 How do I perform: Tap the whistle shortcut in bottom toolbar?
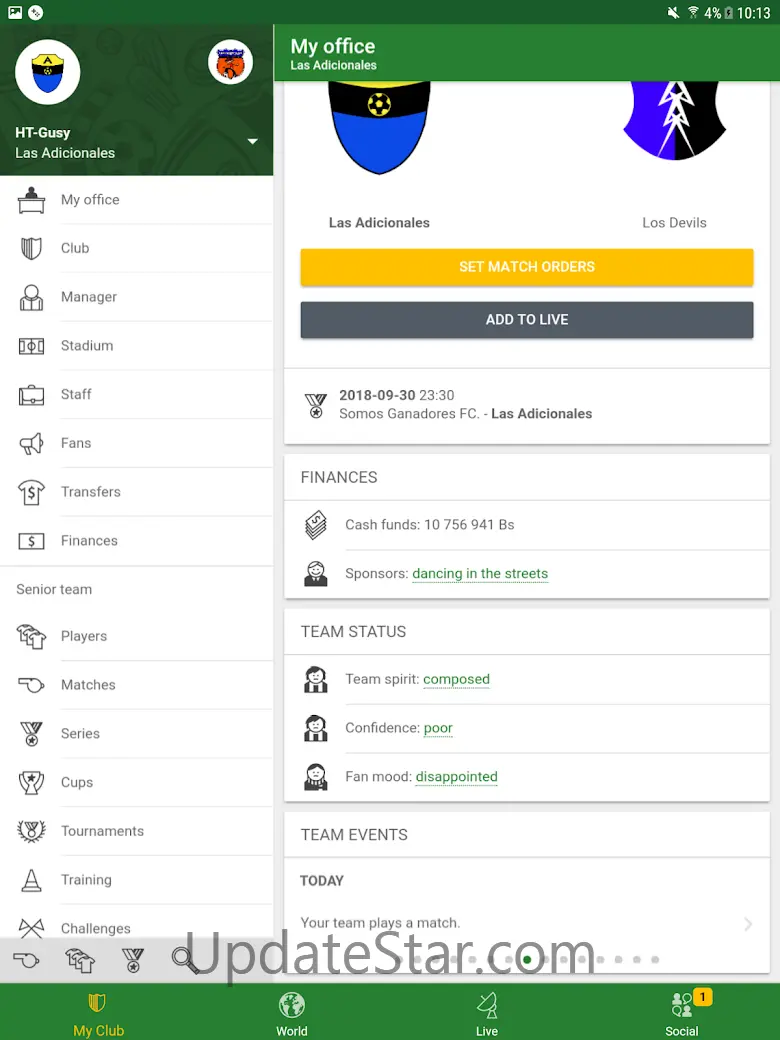pos(27,960)
